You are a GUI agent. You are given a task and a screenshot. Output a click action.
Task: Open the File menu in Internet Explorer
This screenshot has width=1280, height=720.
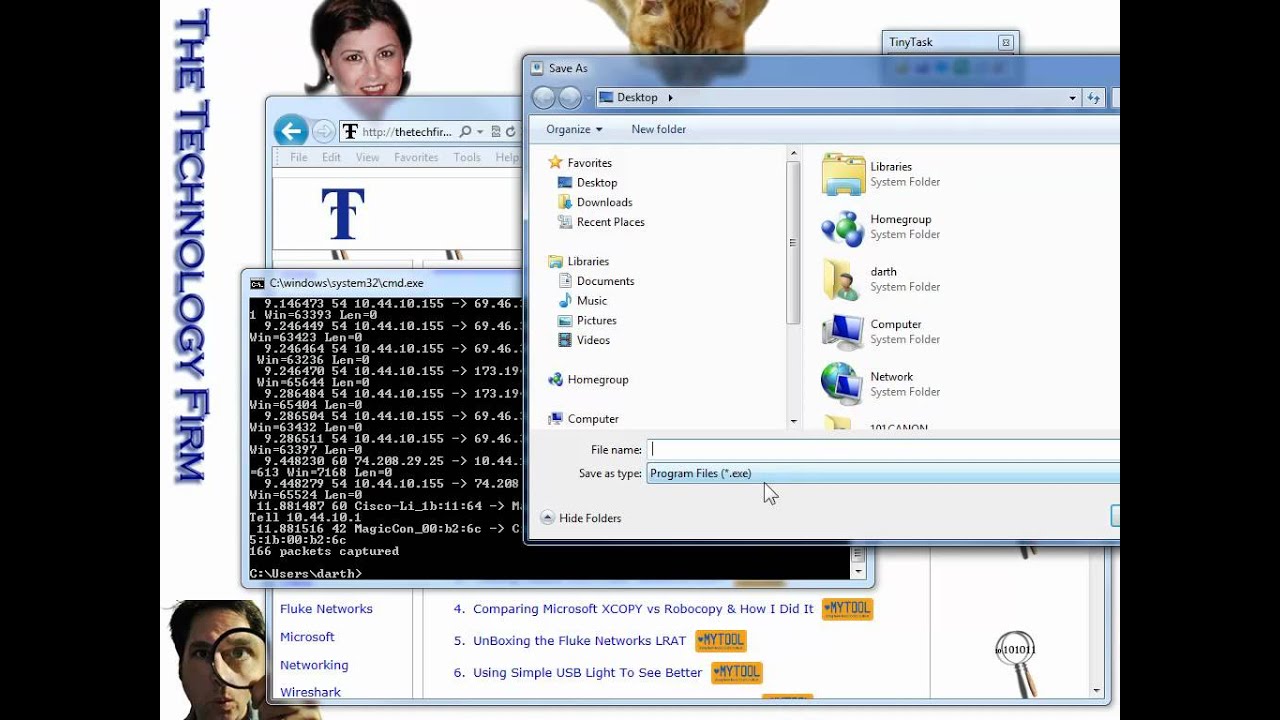click(x=299, y=157)
